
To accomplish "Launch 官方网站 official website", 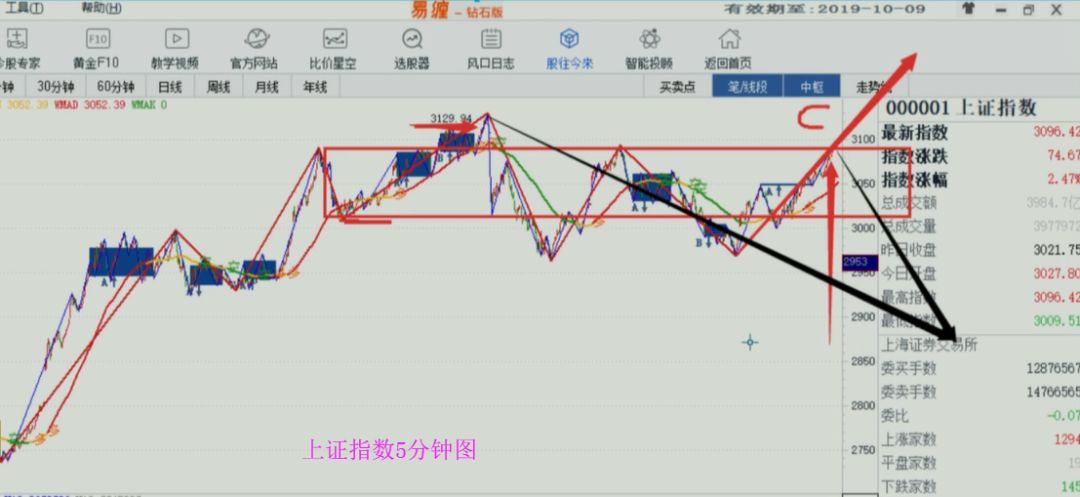I will tap(254, 47).
